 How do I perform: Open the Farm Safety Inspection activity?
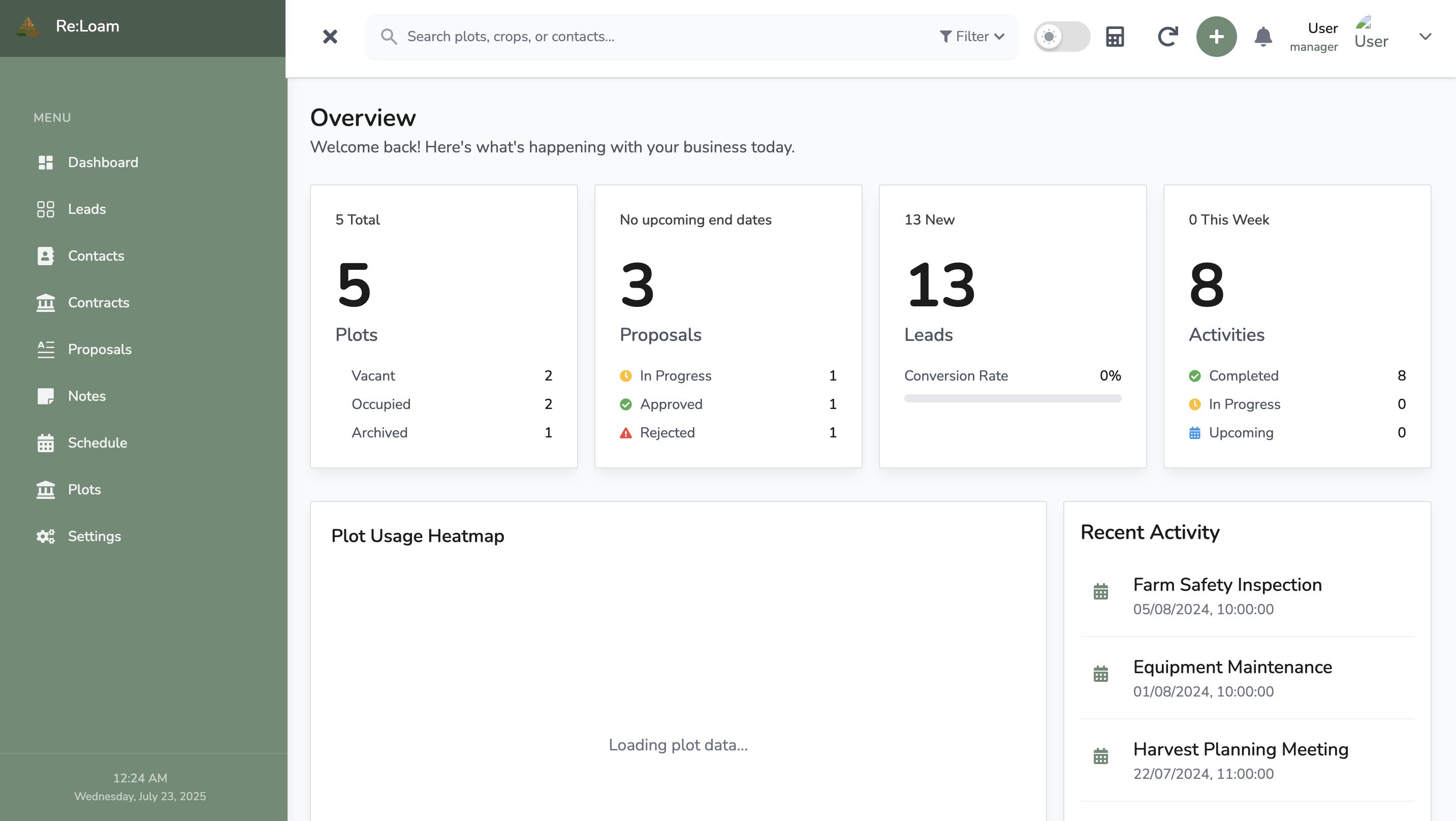[1227, 585]
